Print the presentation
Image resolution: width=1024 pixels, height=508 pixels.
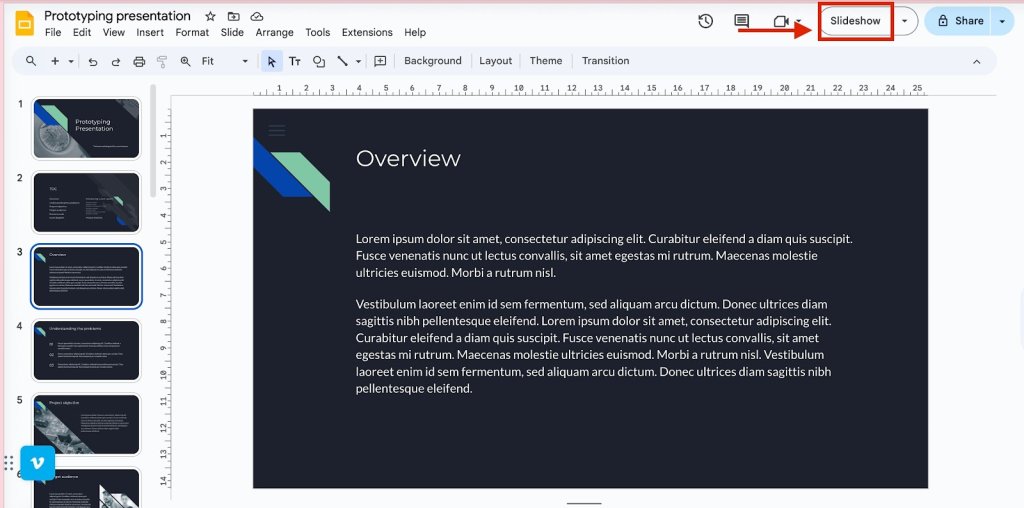point(139,61)
